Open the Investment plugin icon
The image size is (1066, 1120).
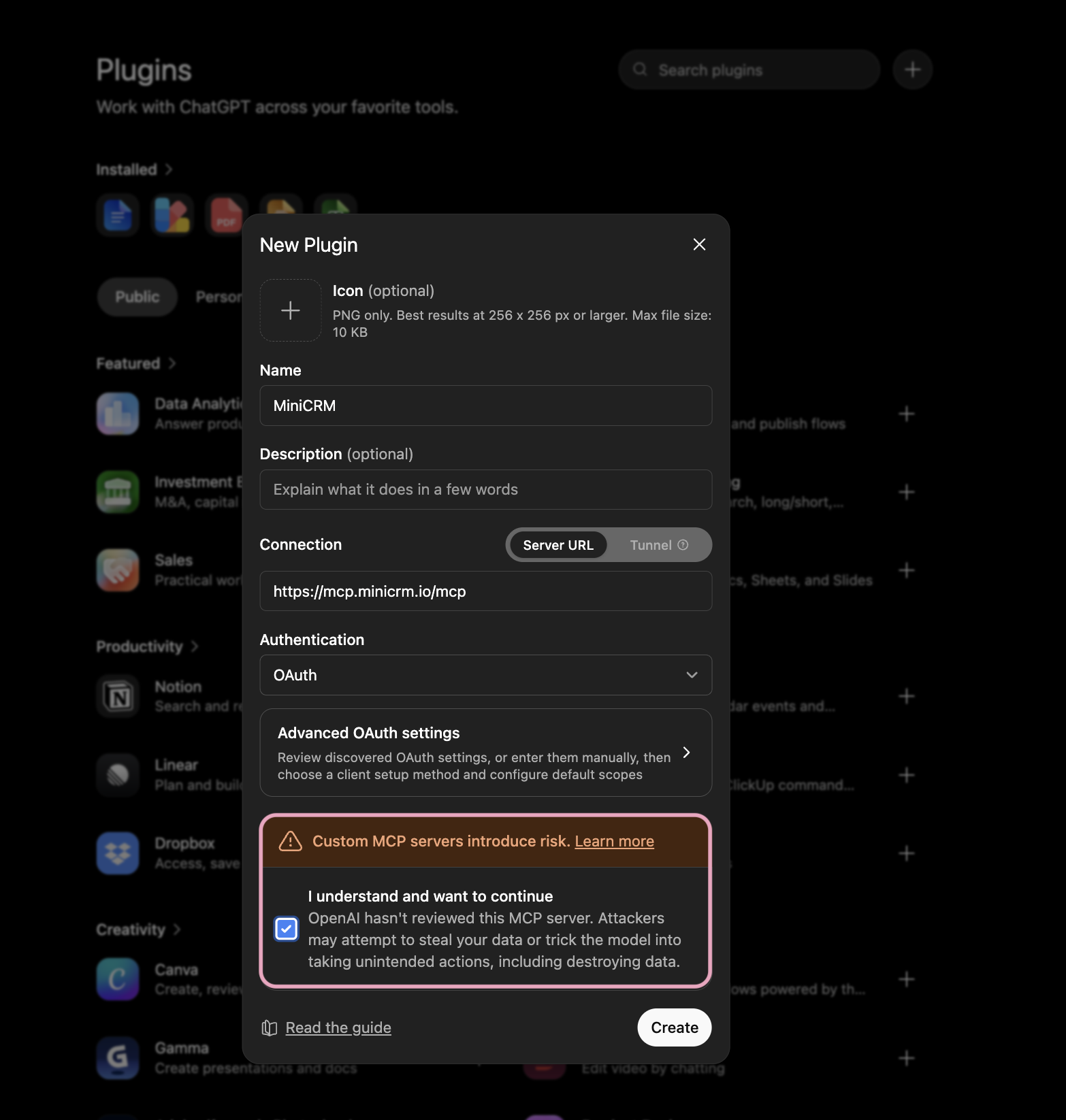click(118, 492)
